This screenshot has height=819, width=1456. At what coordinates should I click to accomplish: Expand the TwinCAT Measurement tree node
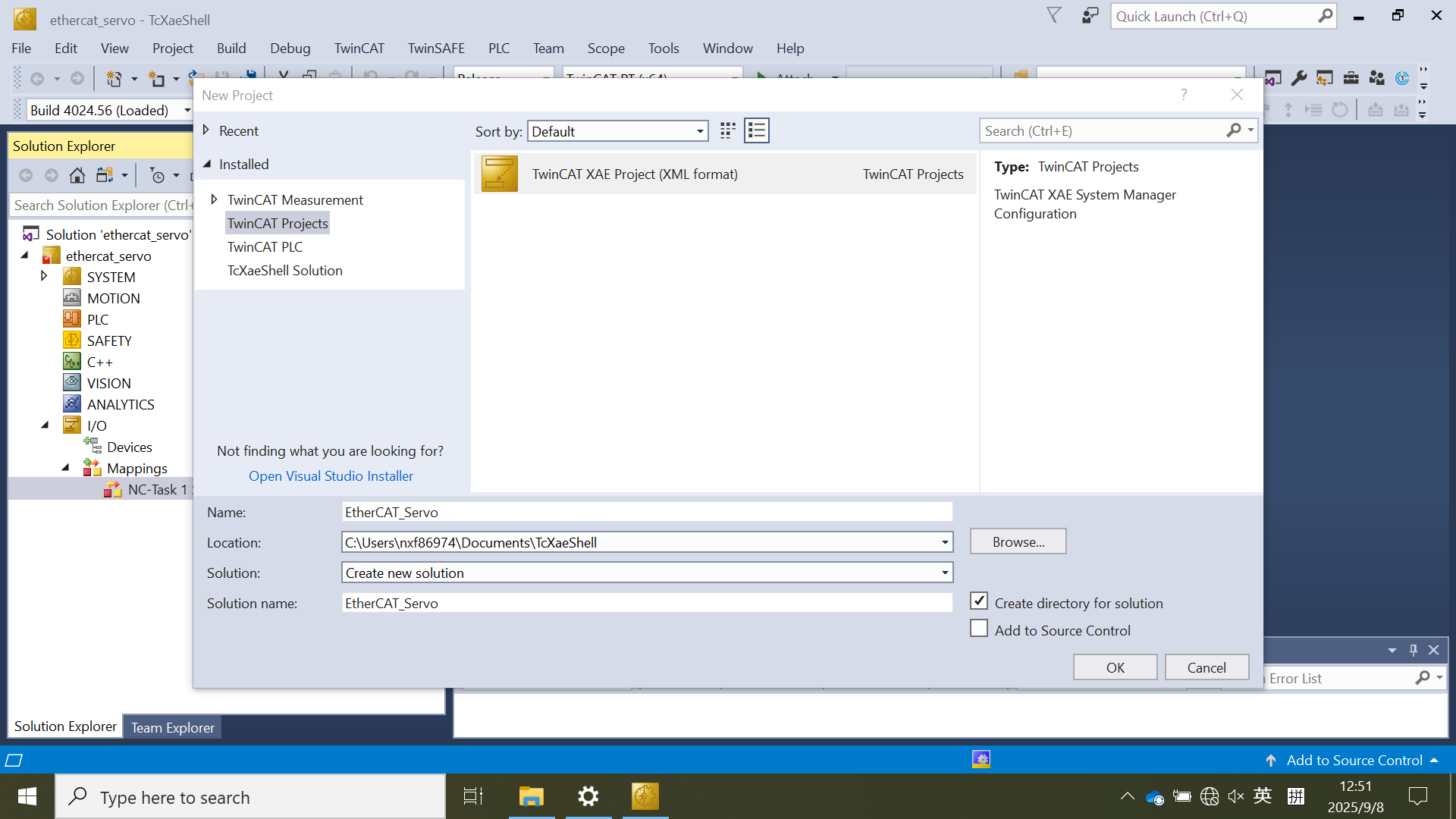tap(214, 199)
